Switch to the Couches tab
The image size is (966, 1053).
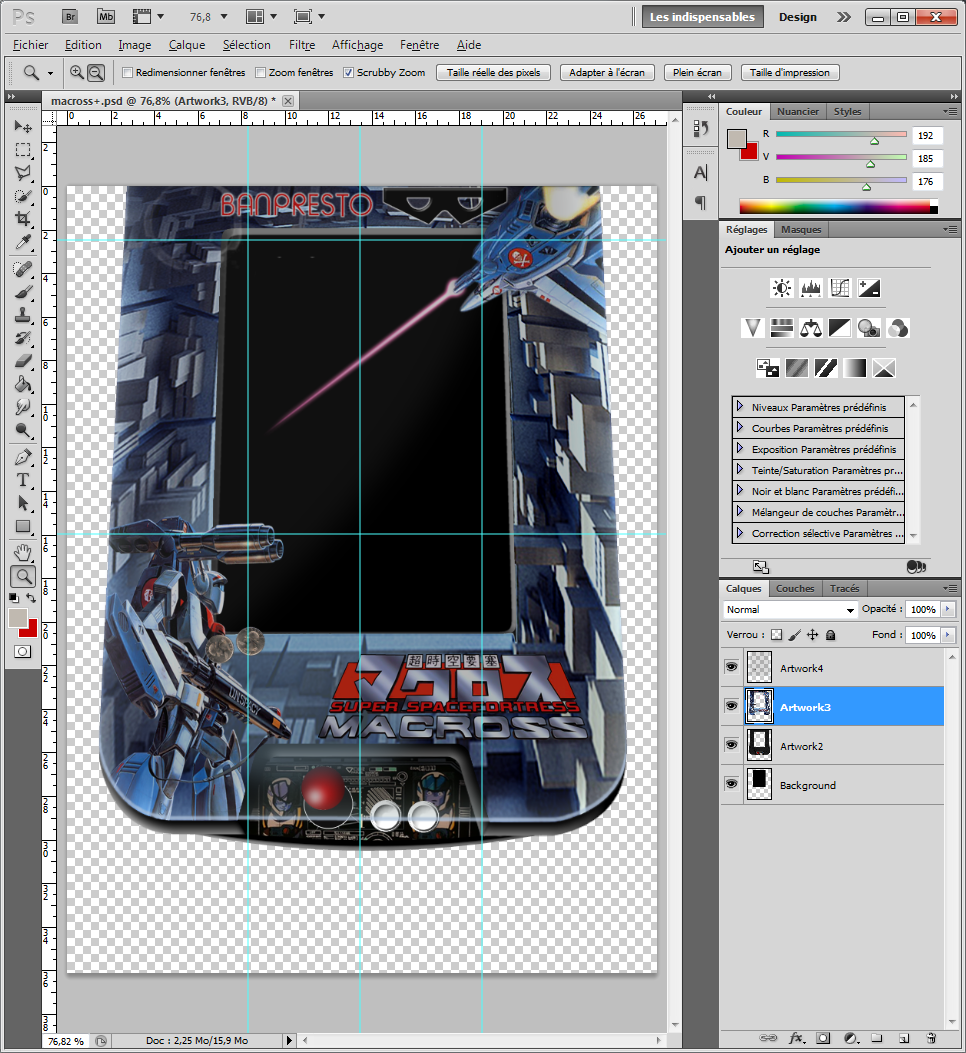pyautogui.click(x=795, y=589)
